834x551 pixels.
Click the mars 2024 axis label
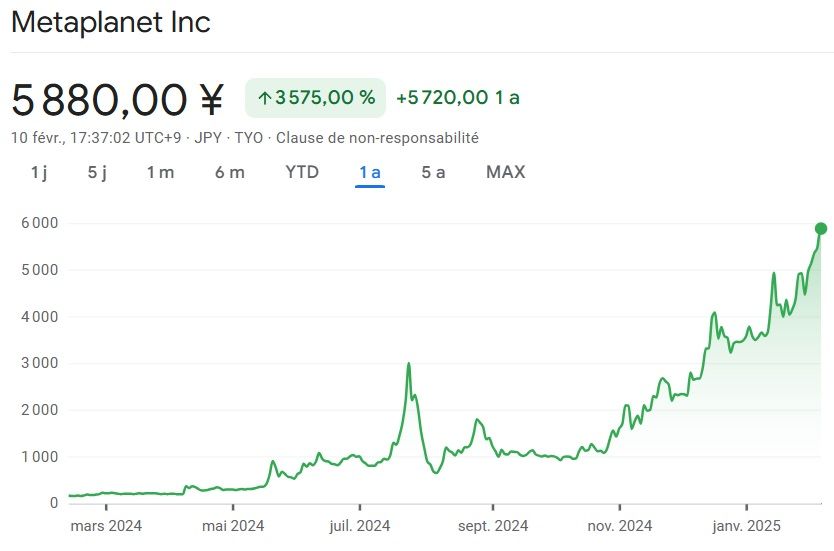coord(106,526)
